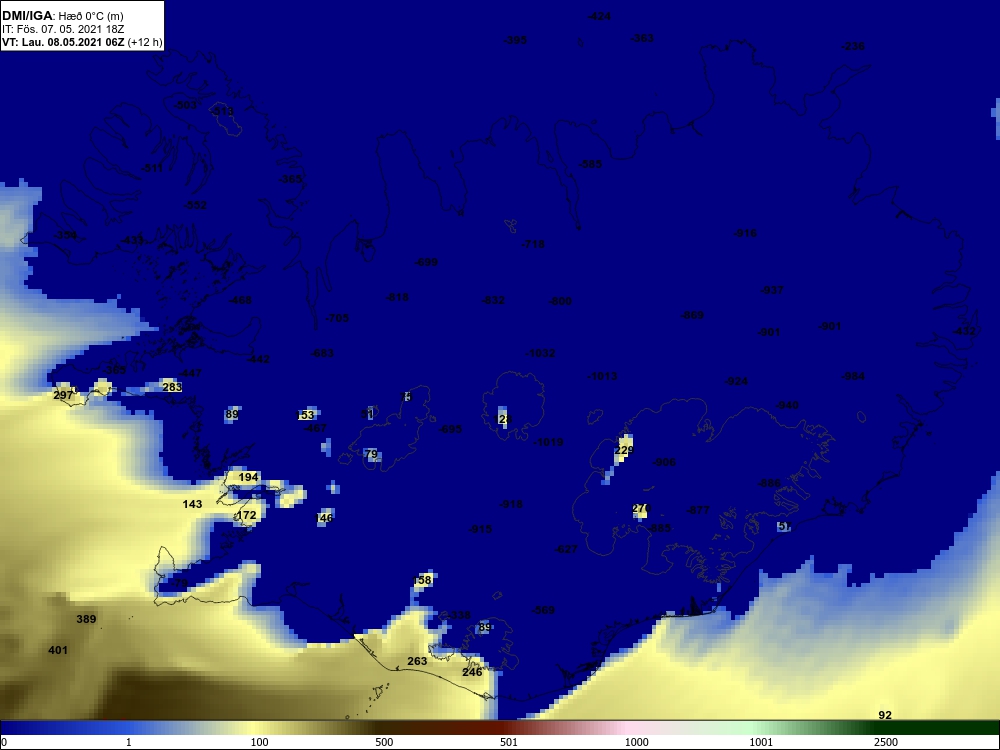This screenshot has width=1000, height=750.
Task: Click the map value -915
Action: 480,529
